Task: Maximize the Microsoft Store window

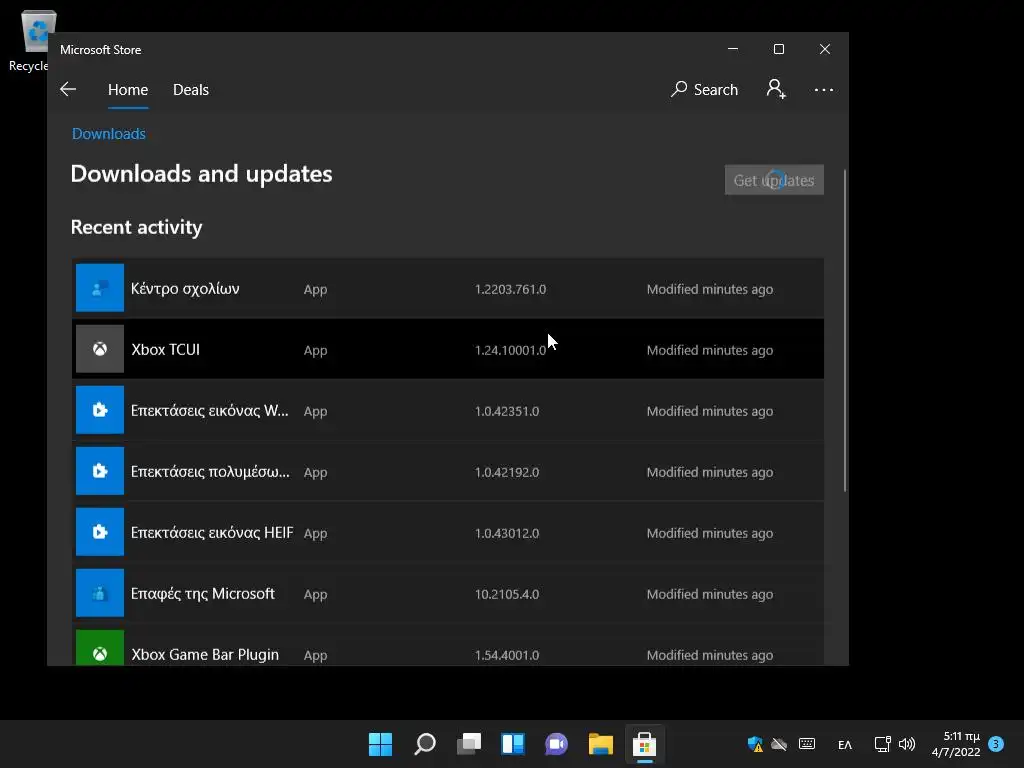Action: point(778,49)
